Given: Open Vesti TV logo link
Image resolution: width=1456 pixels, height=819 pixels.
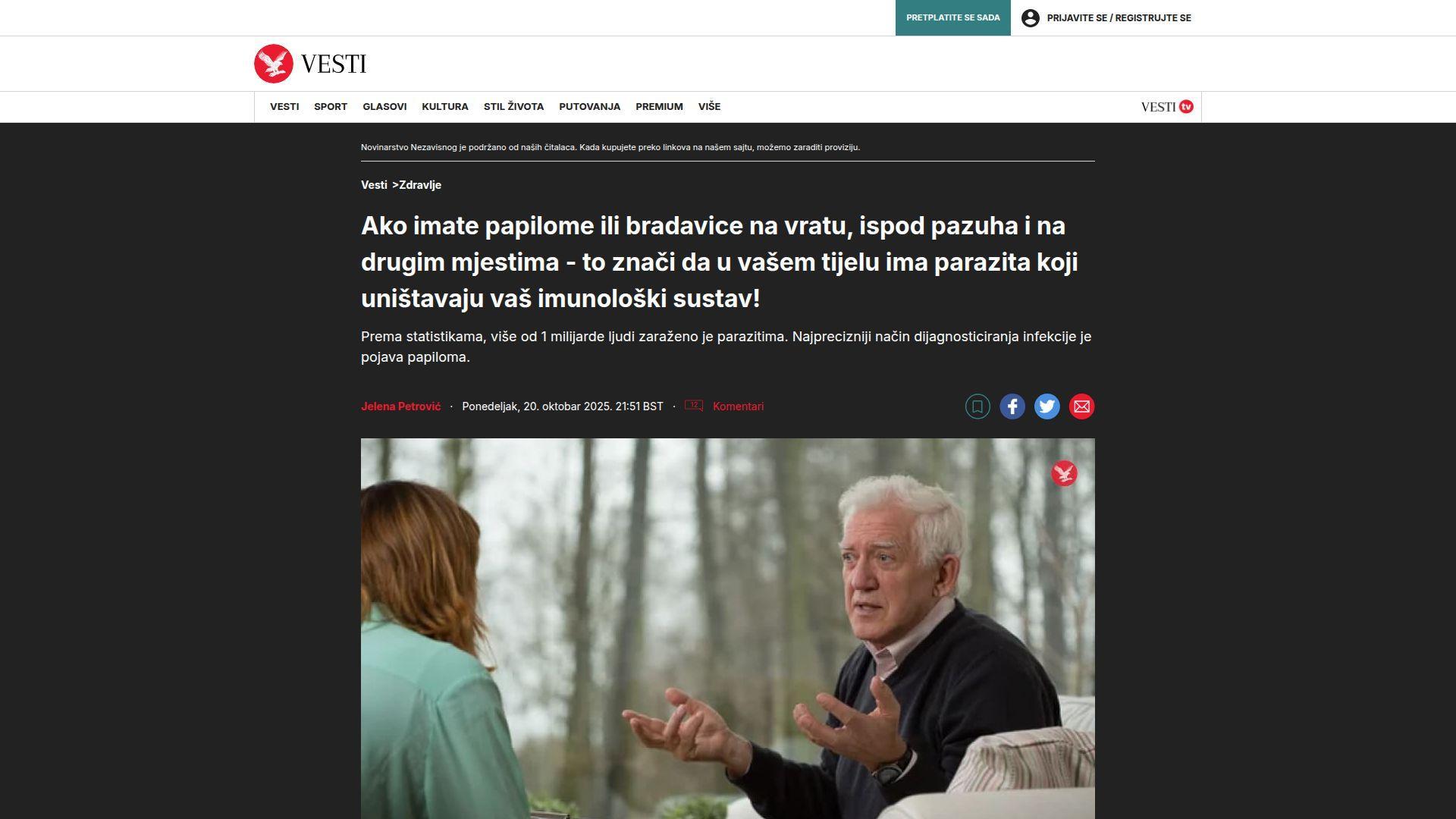Looking at the screenshot, I should [1167, 107].
